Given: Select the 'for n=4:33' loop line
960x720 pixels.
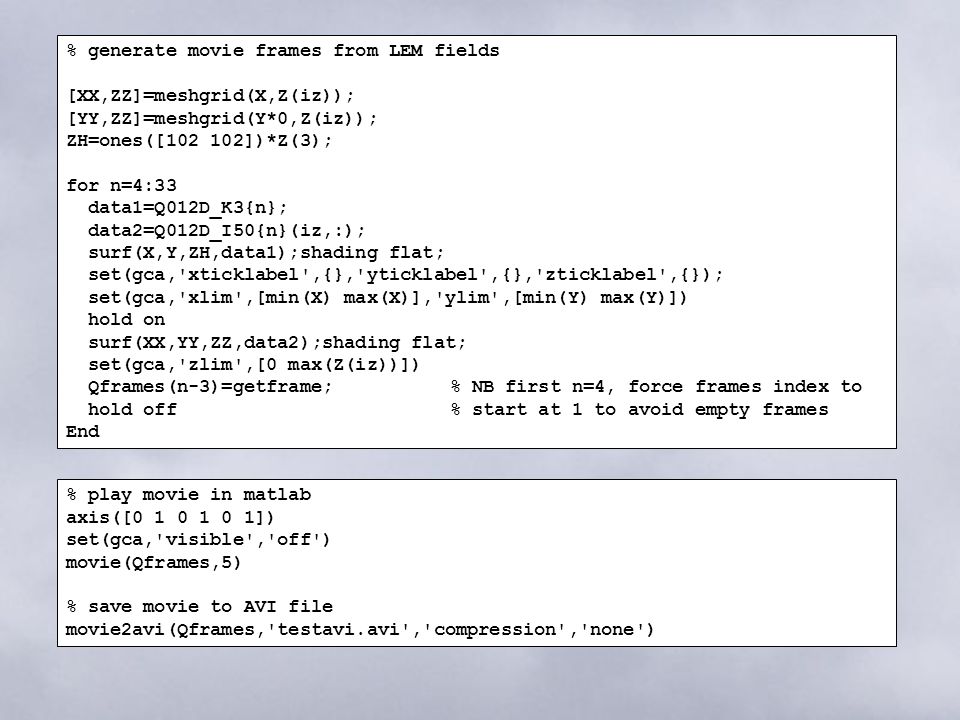Looking at the screenshot, I should (x=122, y=186).
